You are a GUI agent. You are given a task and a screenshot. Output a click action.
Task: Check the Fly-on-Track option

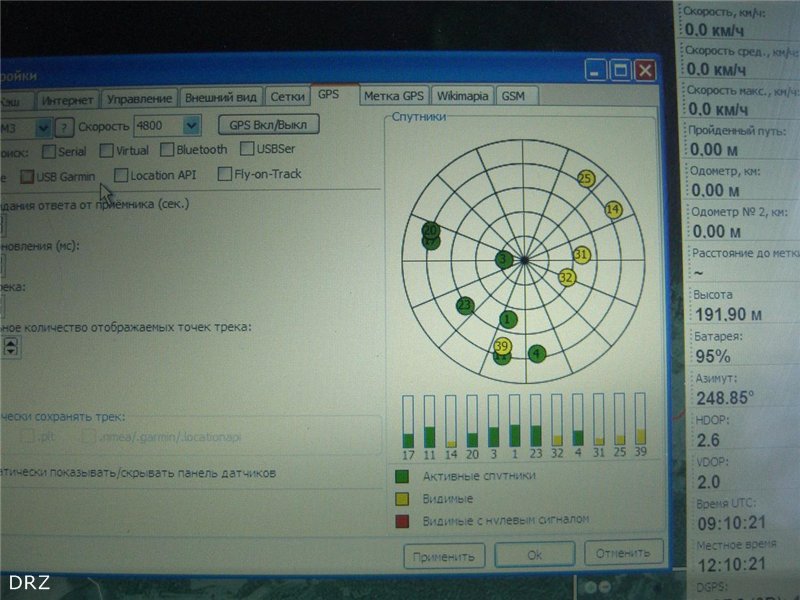pos(224,174)
